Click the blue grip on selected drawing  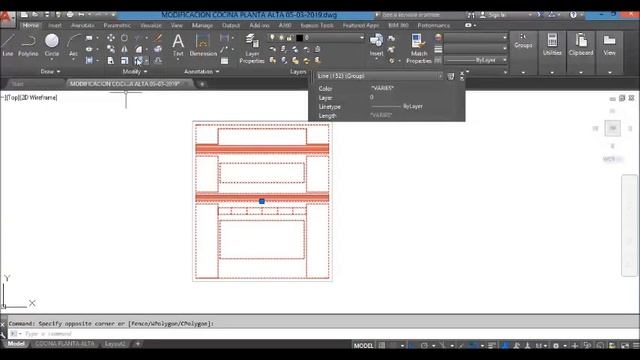click(262, 201)
